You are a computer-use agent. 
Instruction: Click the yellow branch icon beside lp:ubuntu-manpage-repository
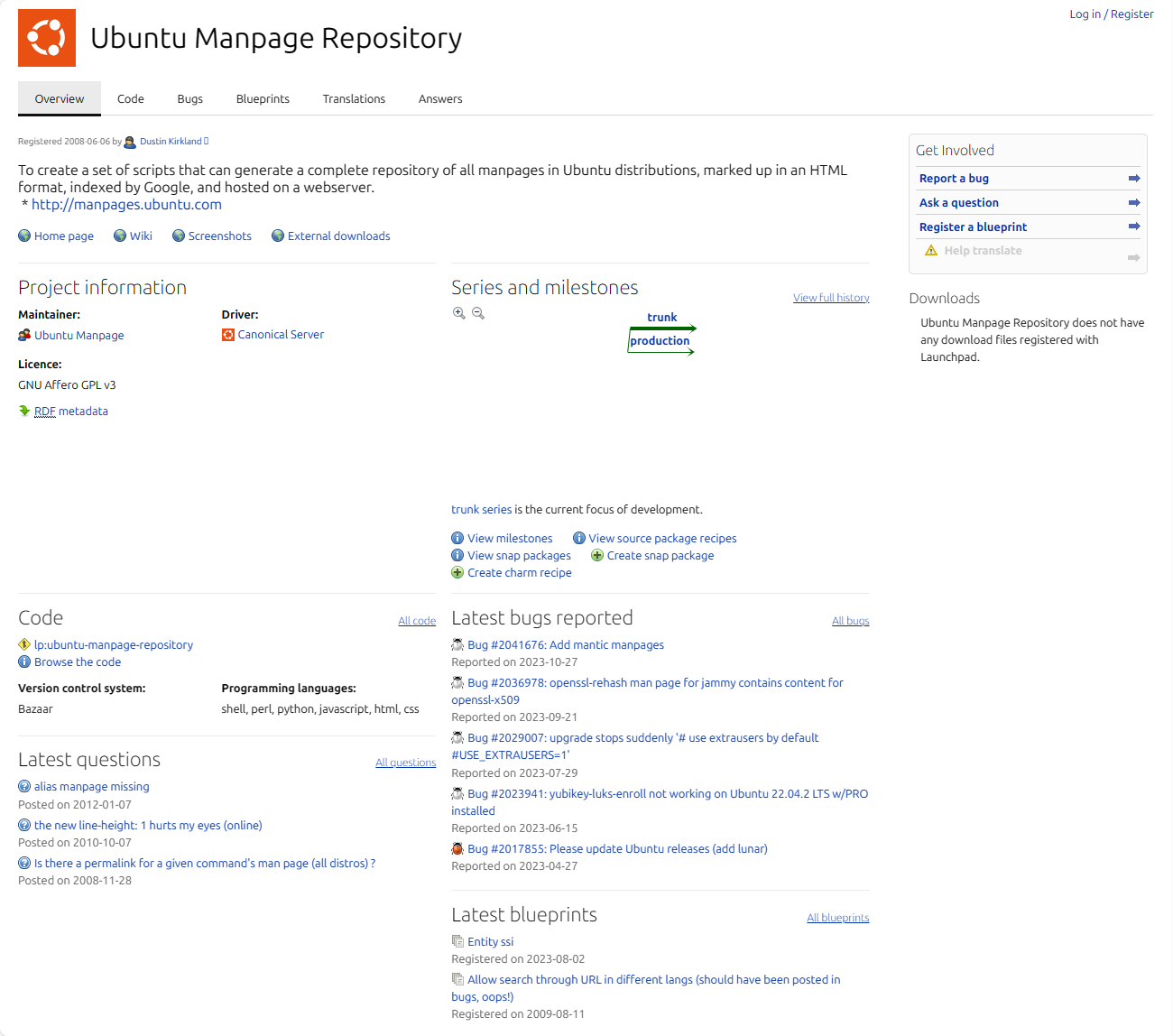point(23,644)
